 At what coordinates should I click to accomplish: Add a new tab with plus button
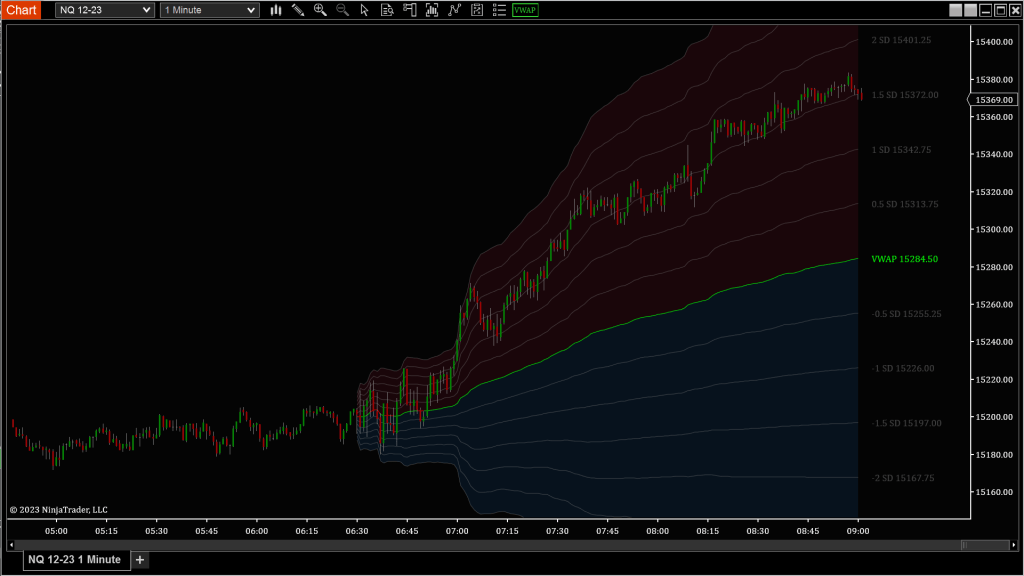click(140, 560)
